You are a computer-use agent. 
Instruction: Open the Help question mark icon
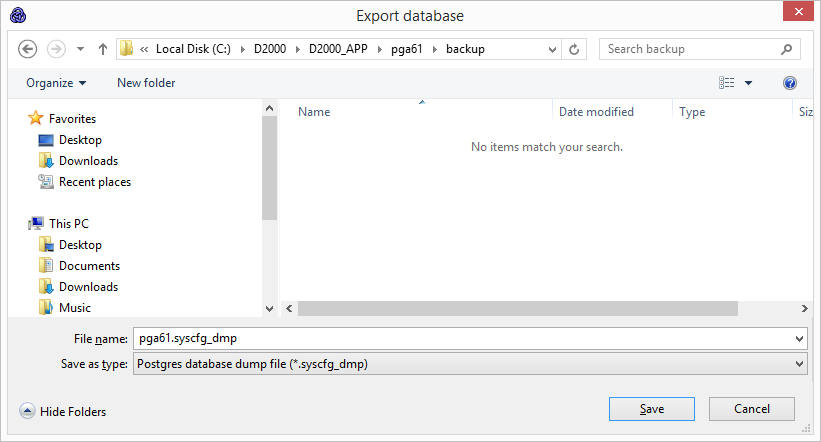790,83
